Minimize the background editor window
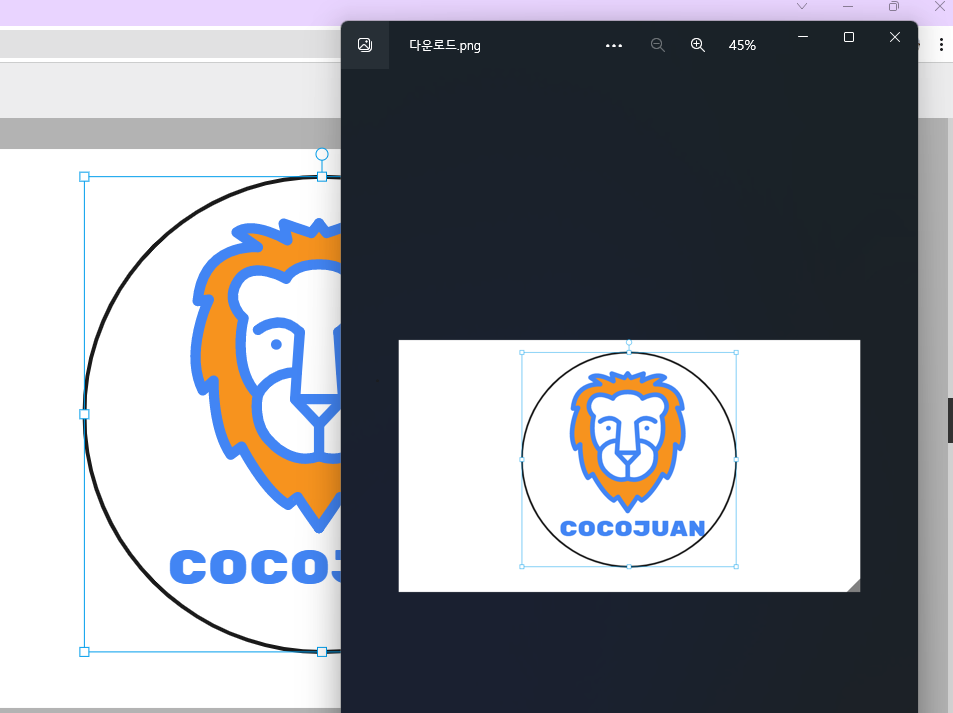953x713 pixels. click(848, 6)
